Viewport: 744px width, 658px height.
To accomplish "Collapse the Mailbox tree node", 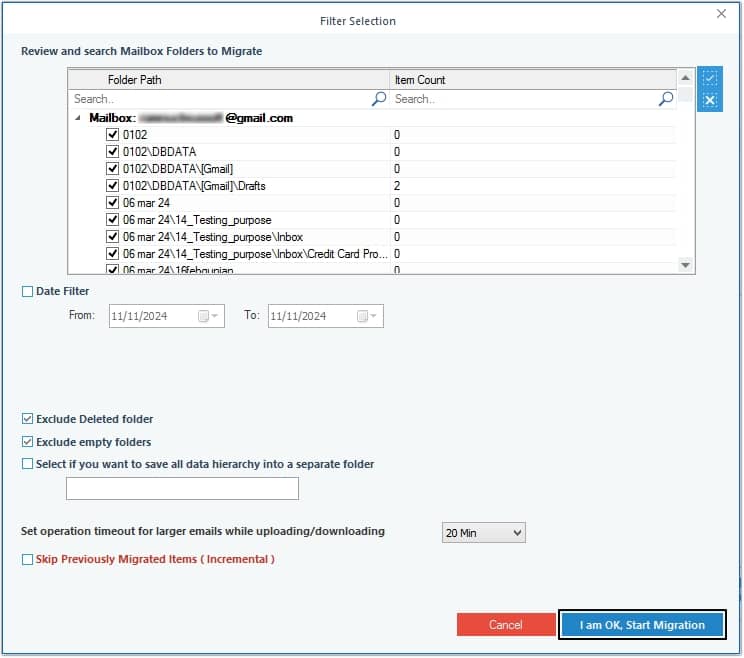I will coord(78,118).
